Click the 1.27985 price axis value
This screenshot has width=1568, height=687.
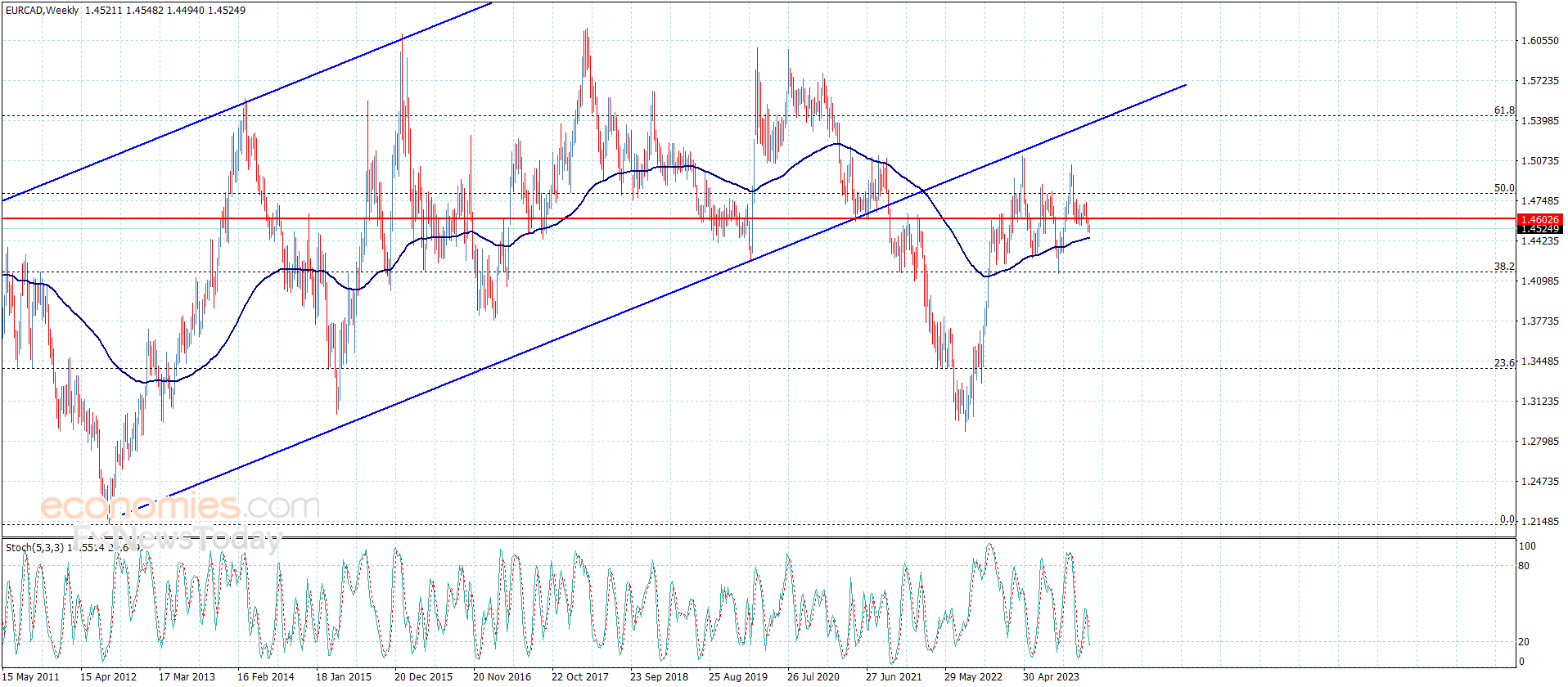(x=1539, y=442)
